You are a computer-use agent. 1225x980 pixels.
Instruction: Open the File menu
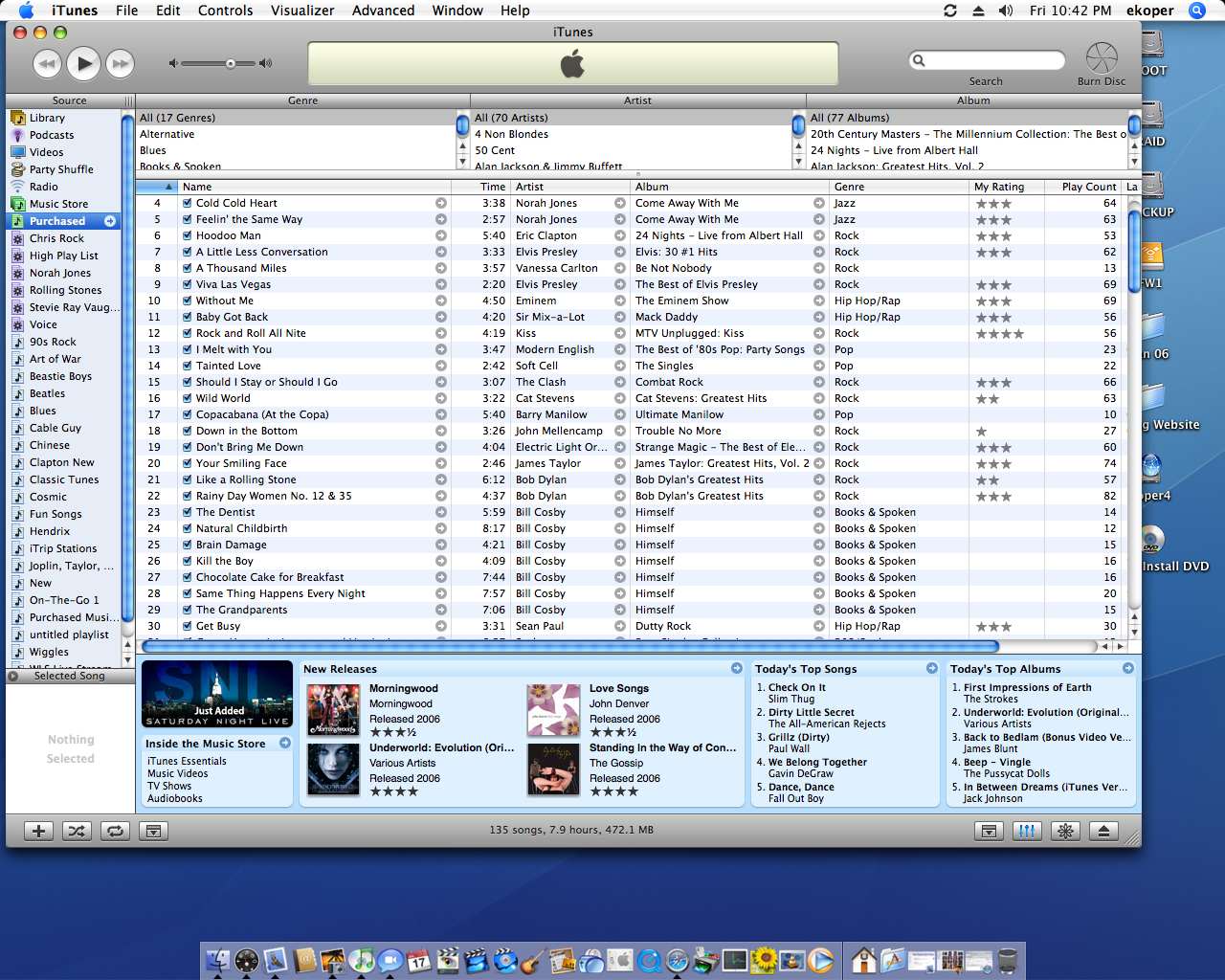coord(126,11)
